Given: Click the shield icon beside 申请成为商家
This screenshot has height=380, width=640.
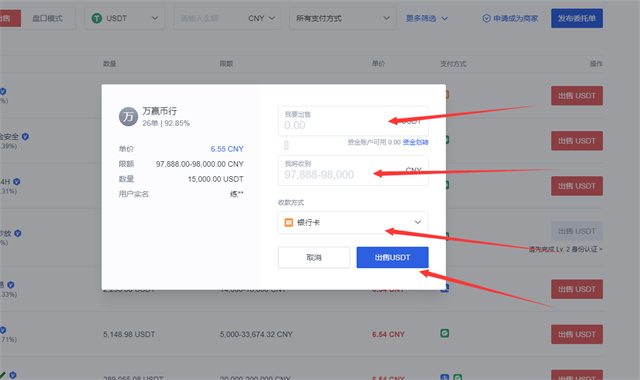Looking at the screenshot, I should click(x=486, y=18).
